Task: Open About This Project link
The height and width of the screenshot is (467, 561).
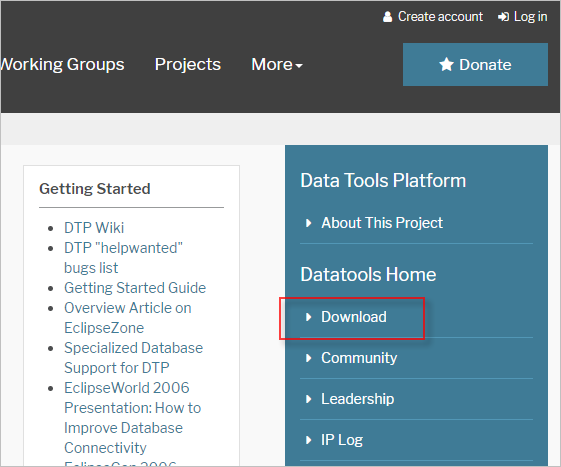Action: [x=382, y=223]
